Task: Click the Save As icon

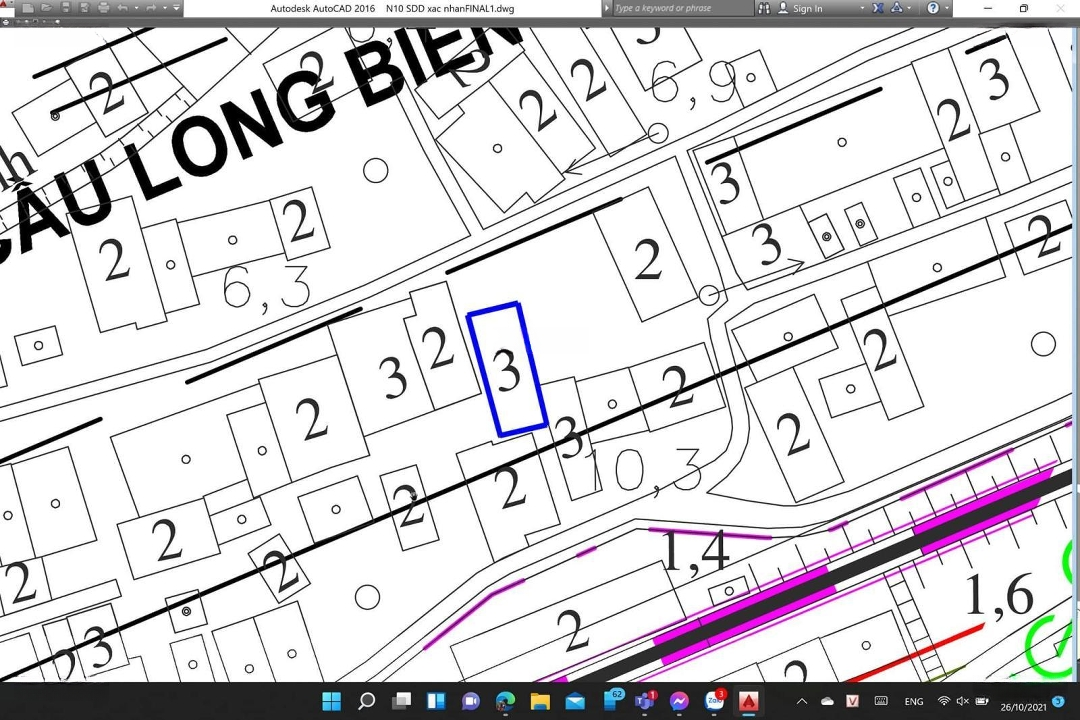Action: click(x=83, y=8)
